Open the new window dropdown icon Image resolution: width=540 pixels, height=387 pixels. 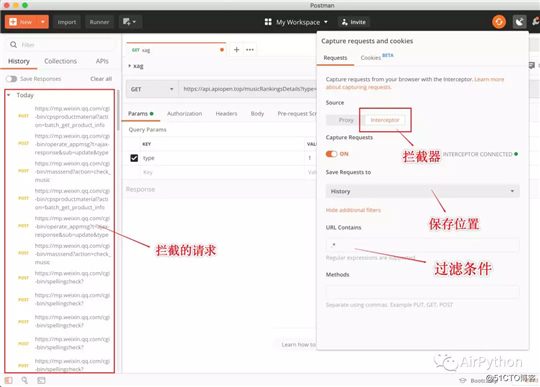tap(129, 22)
